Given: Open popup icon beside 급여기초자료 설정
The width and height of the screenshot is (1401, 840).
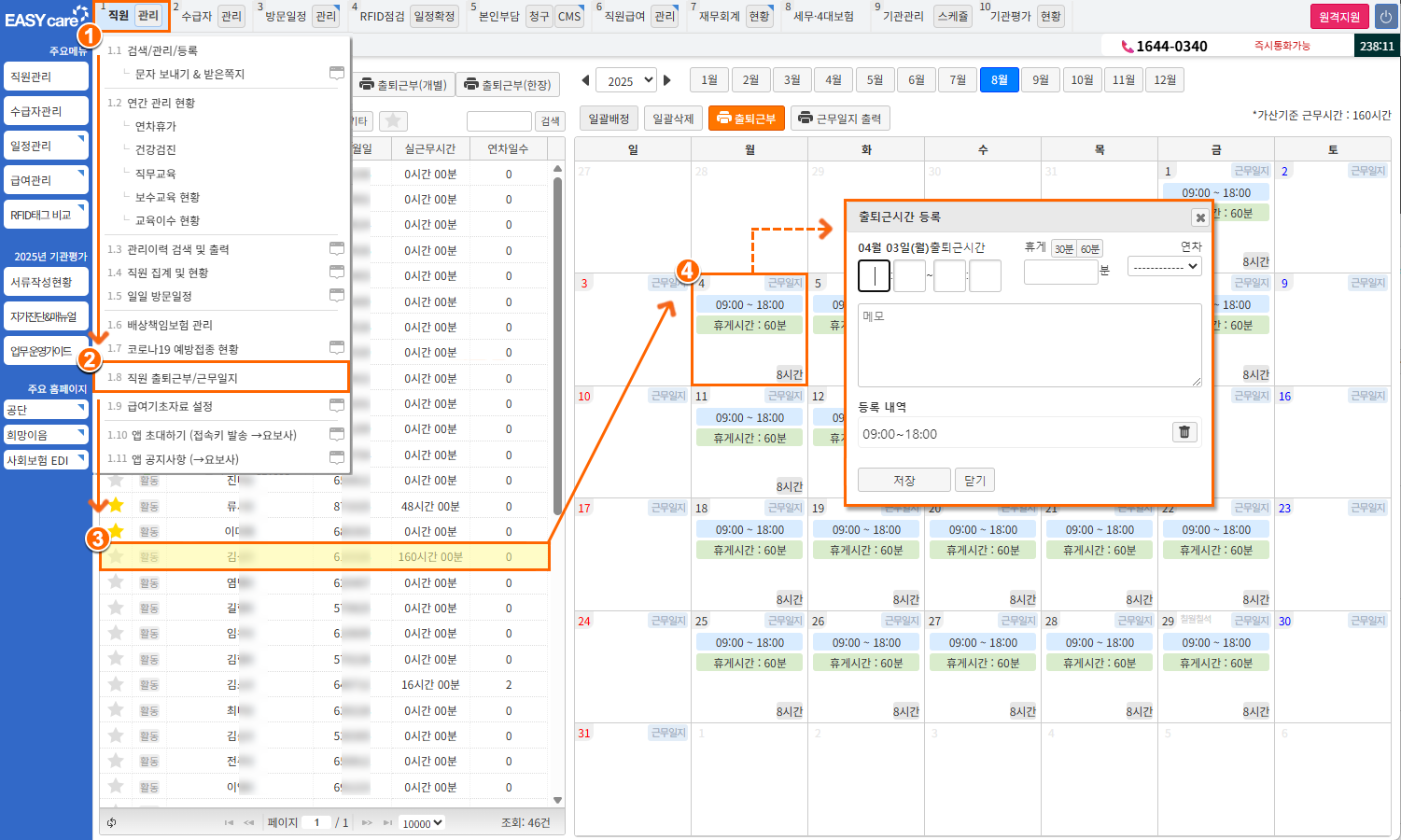Looking at the screenshot, I should pos(337,405).
